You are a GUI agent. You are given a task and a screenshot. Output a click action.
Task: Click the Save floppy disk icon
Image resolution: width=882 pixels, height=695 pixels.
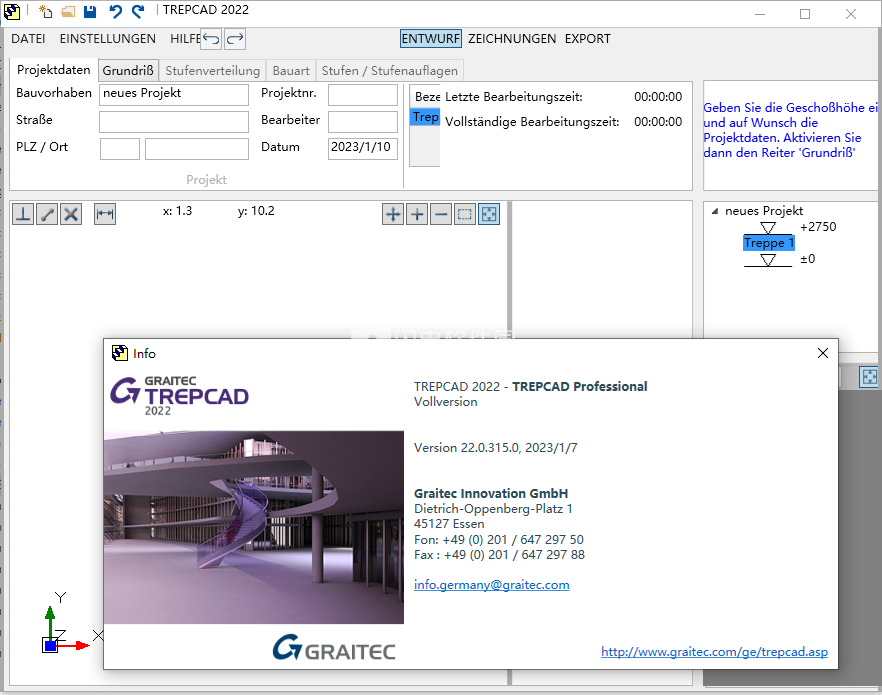90,11
